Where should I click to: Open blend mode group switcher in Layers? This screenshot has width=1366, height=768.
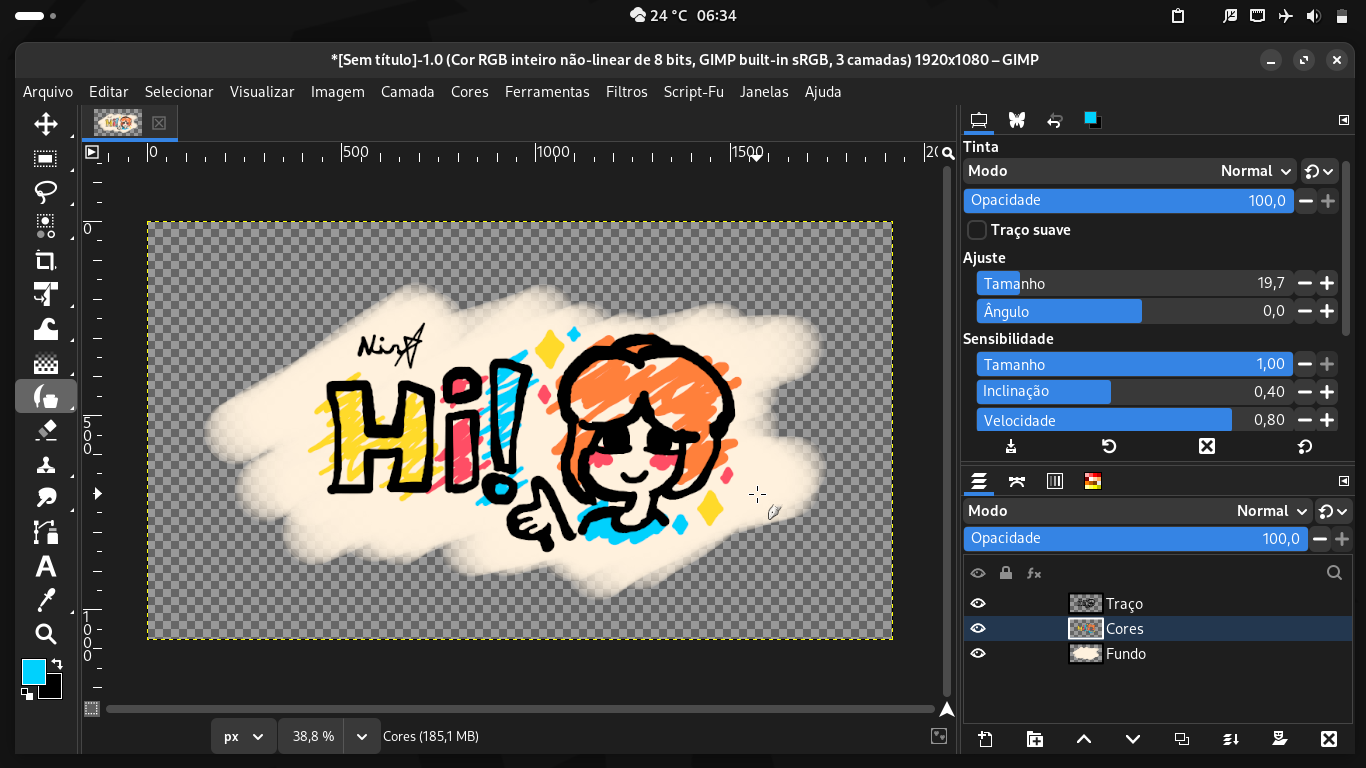[x=1334, y=511]
